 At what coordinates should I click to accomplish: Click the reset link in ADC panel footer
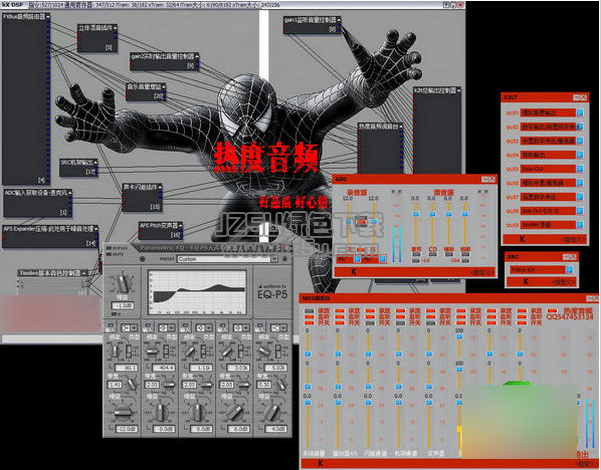tap(483, 272)
